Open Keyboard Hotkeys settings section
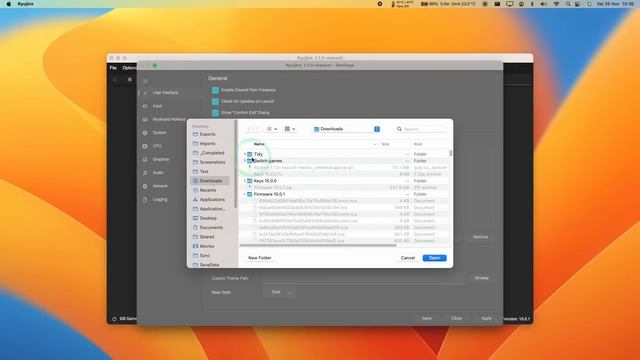Image resolution: width=640 pixels, height=360 pixels. tap(169, 119)
